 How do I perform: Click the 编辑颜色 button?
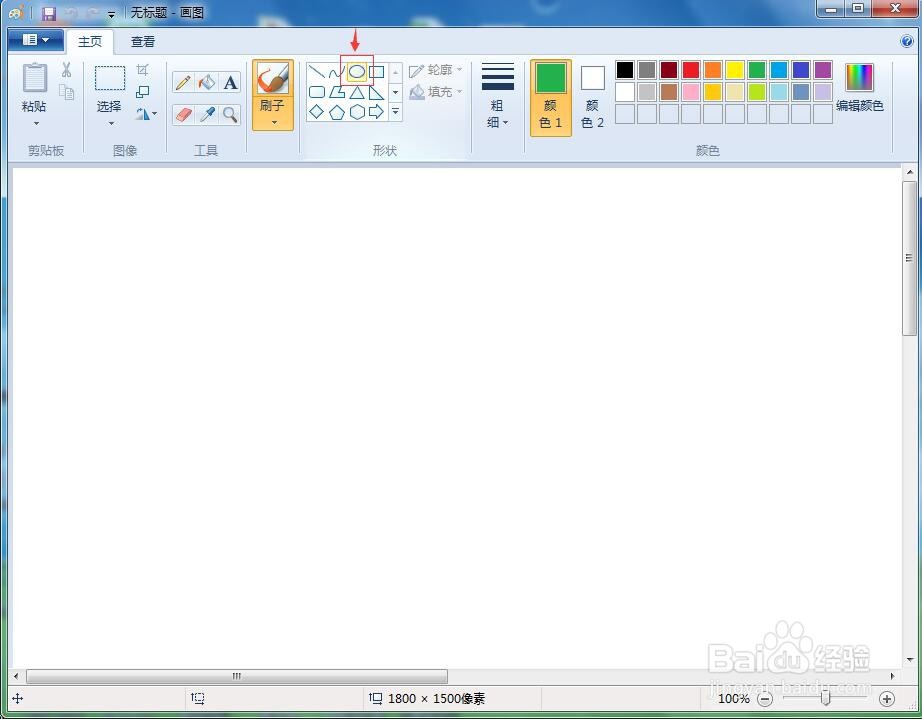(x=860, y=88)
